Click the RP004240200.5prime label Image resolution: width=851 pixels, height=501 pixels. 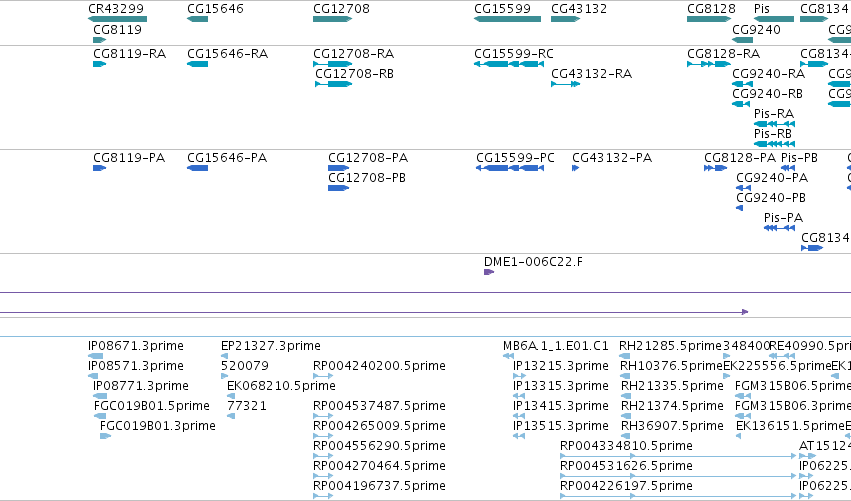click(x=379, y=365)
